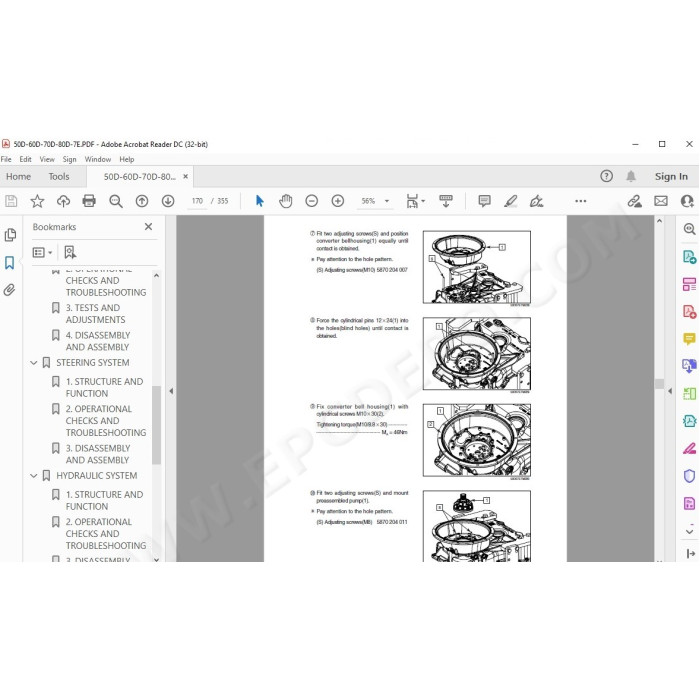Zoom out with minus icon

312,201
